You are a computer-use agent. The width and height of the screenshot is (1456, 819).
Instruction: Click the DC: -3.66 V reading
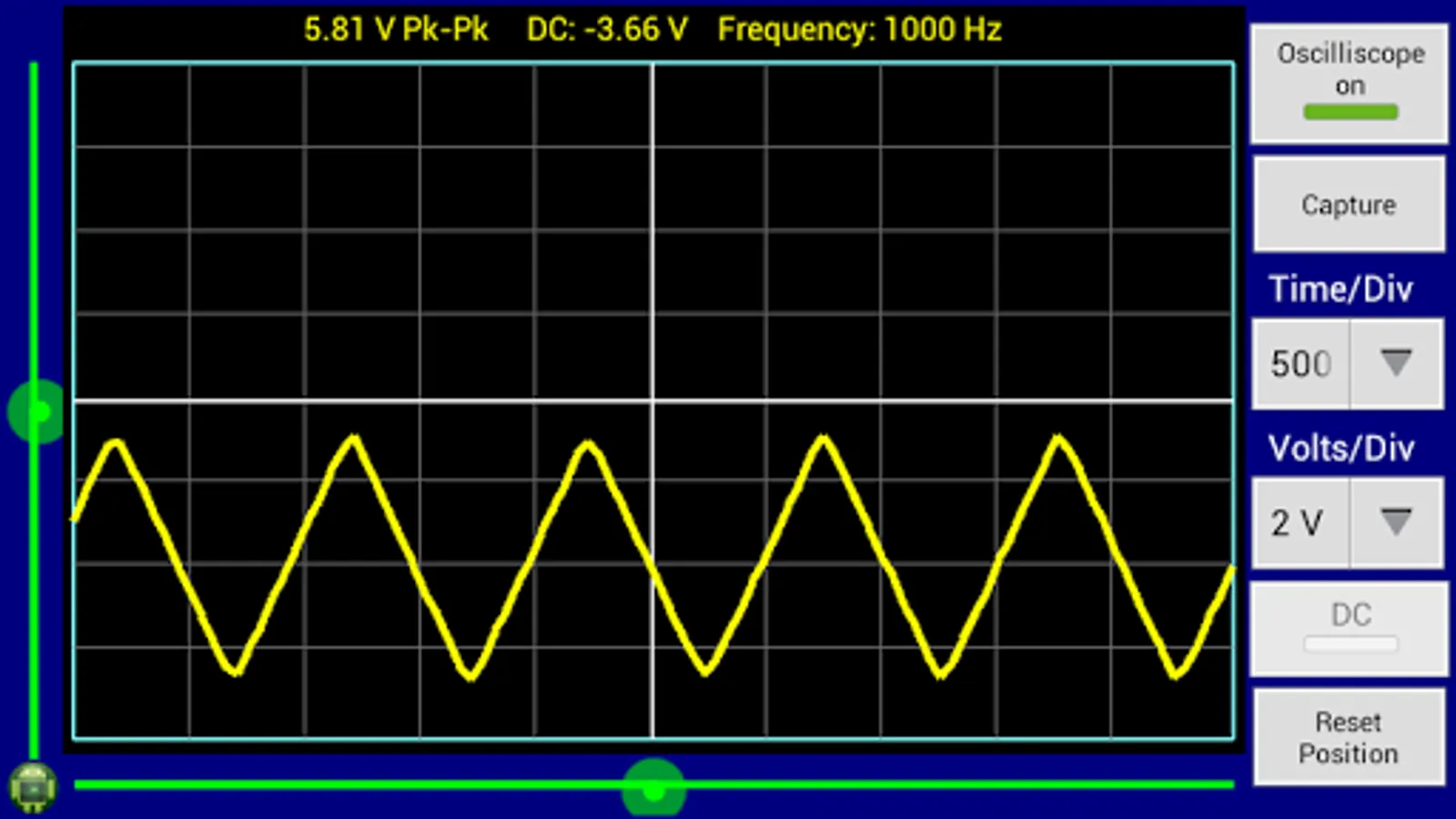607,29
